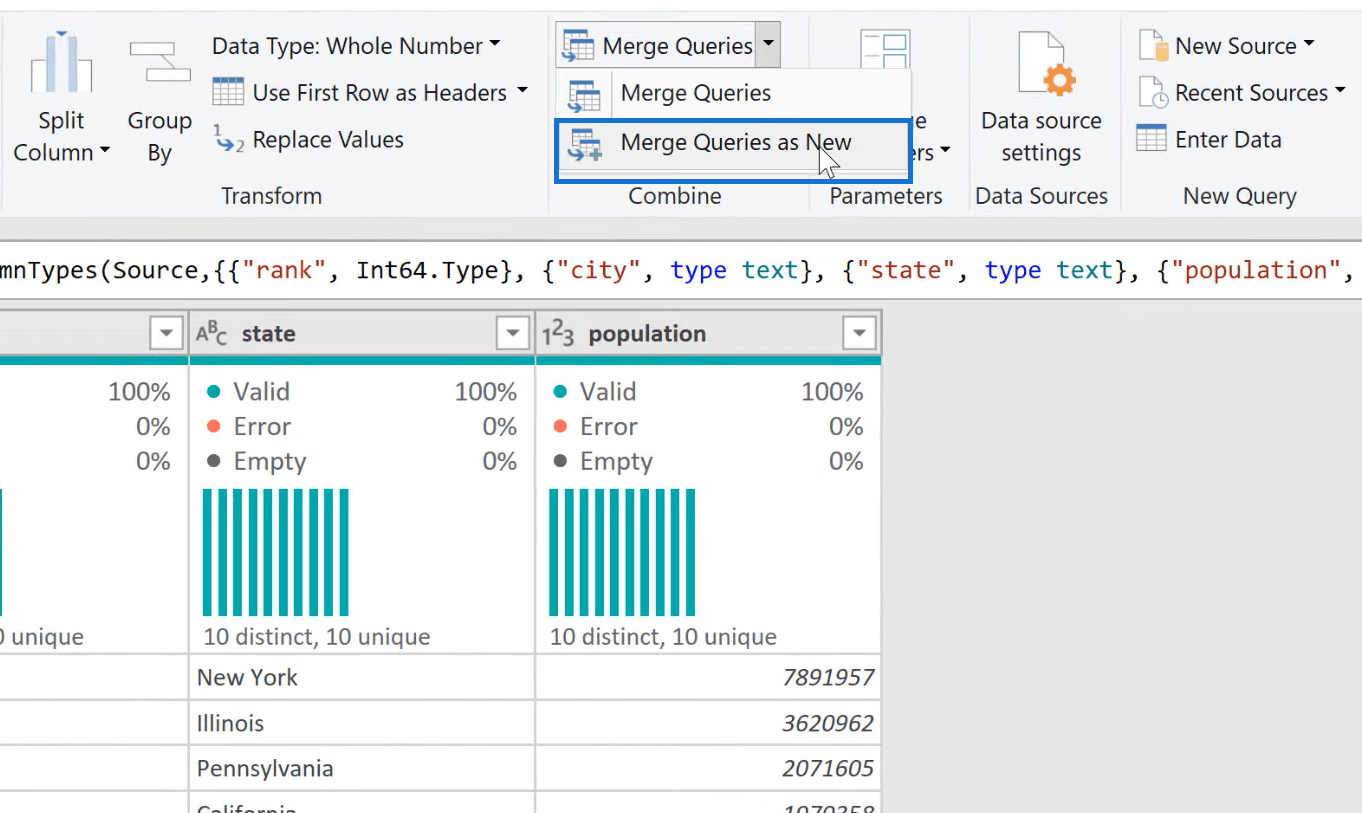Select the Pennsylvania cell

[x=361, y=768]
